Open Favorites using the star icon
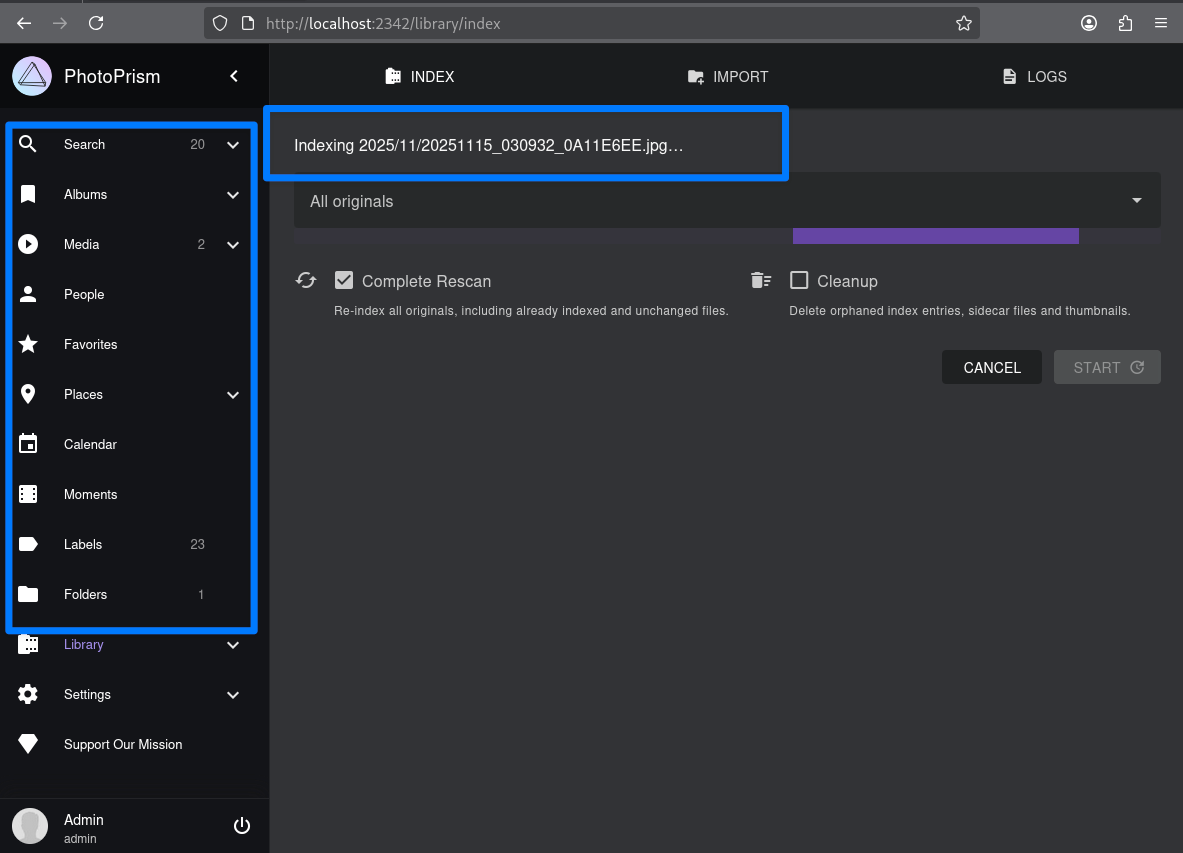The height and width of the screenshot is (853, 1183). coord(28,344)
